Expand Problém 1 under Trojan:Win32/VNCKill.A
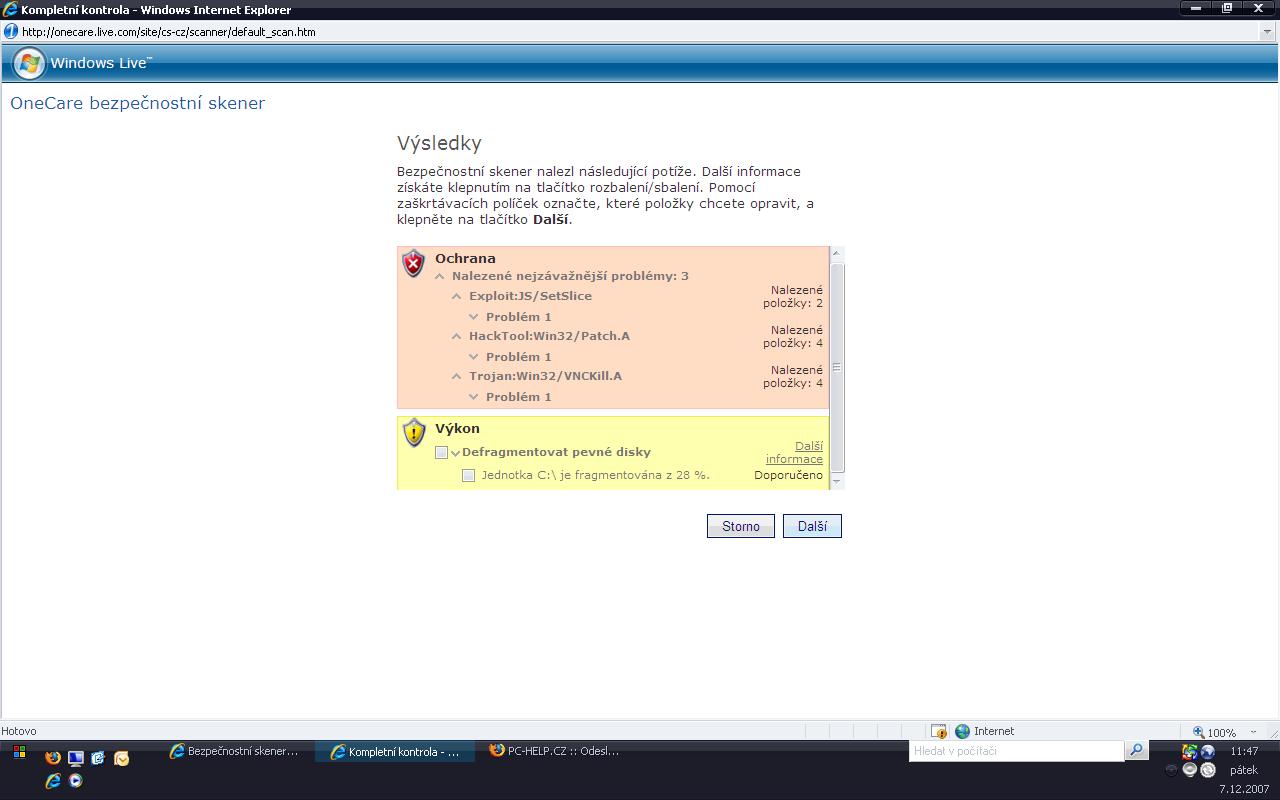 point(474,397)
